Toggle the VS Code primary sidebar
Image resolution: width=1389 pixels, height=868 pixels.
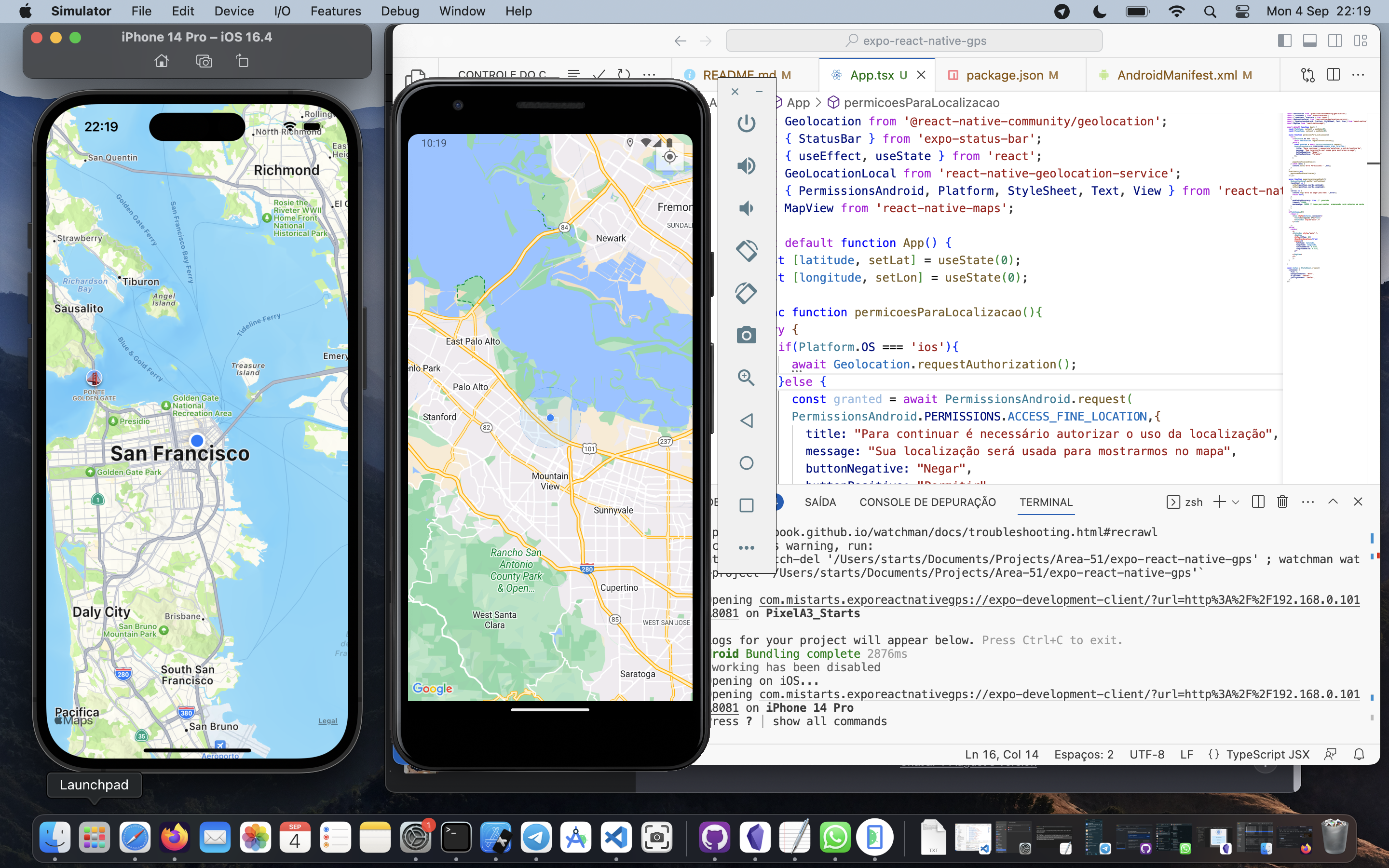[1284, 41]
